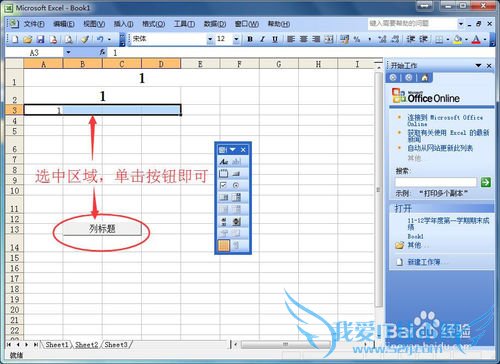The width and height of the screenshot is (500, 364).
Task: Apply borders with the Borders icon
Action: 439,39
